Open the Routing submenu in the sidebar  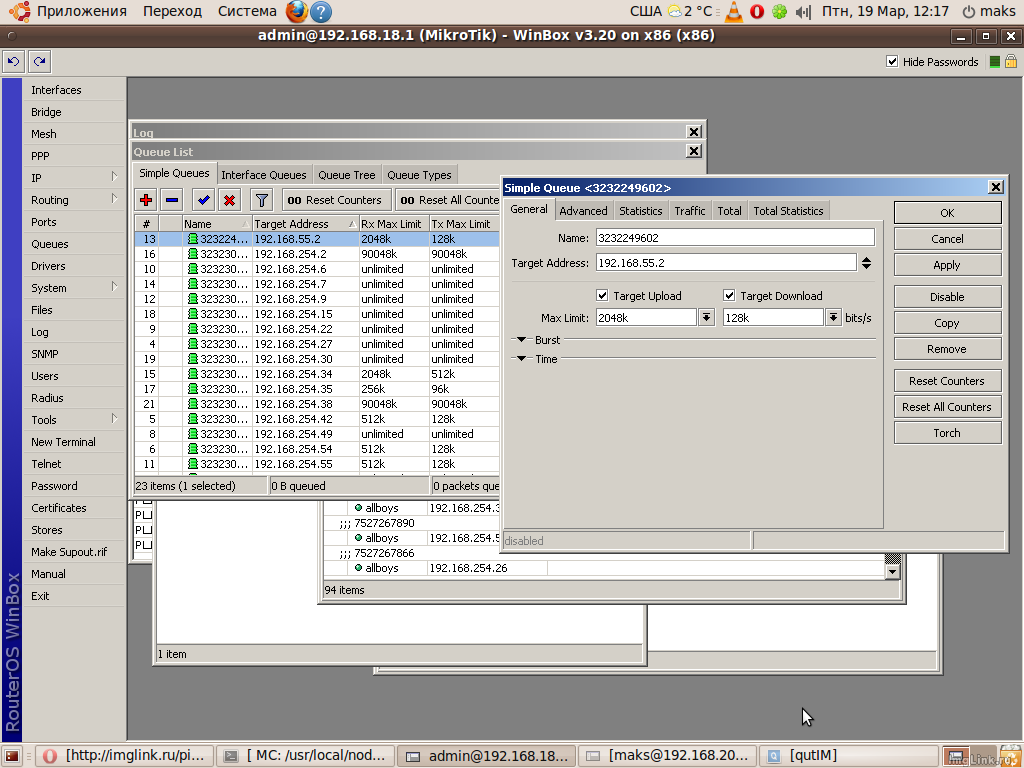[73, 200]
